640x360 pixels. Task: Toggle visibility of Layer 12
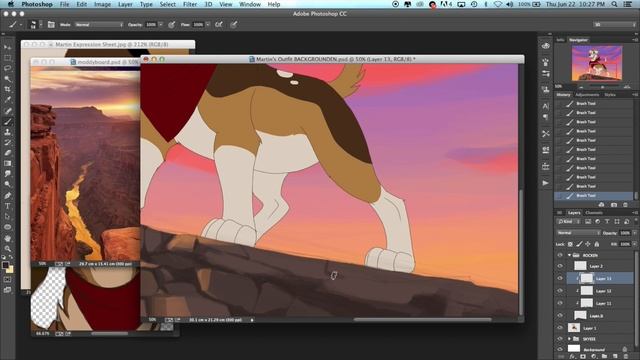[x=560, y=291]
